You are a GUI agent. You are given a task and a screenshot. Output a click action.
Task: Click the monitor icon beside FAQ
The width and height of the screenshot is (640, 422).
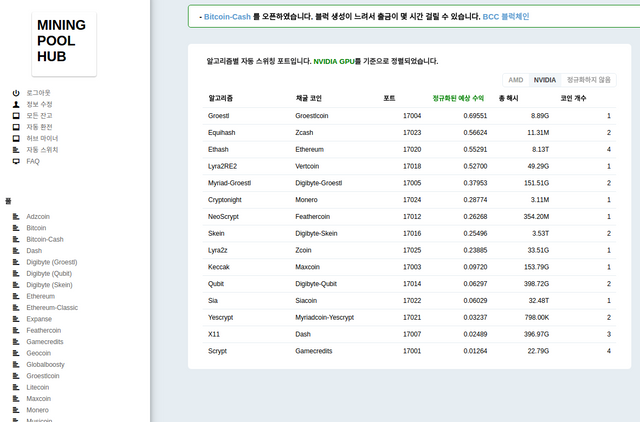[x=16, y=161]
